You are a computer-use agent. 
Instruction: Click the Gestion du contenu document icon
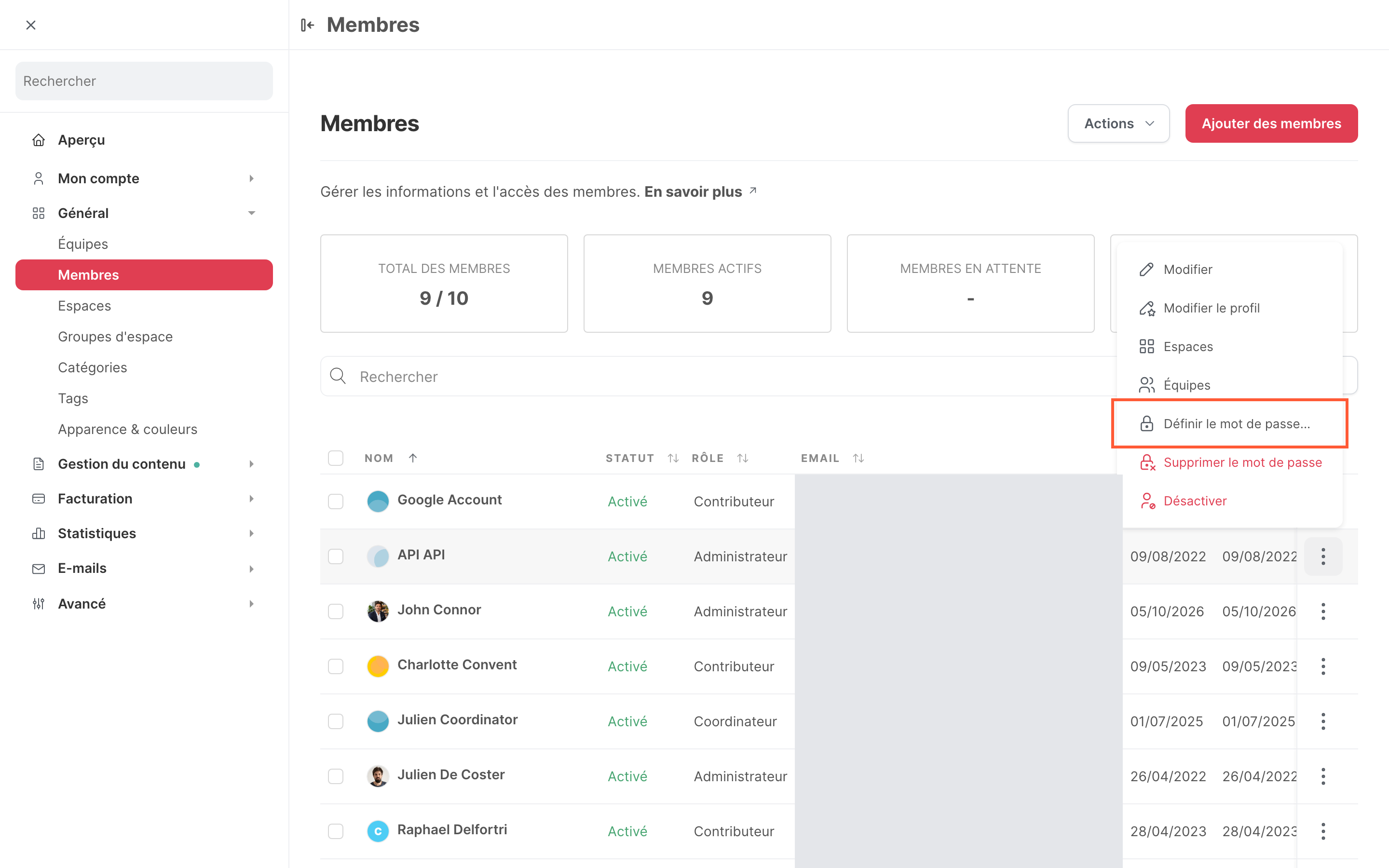point(39,464)
